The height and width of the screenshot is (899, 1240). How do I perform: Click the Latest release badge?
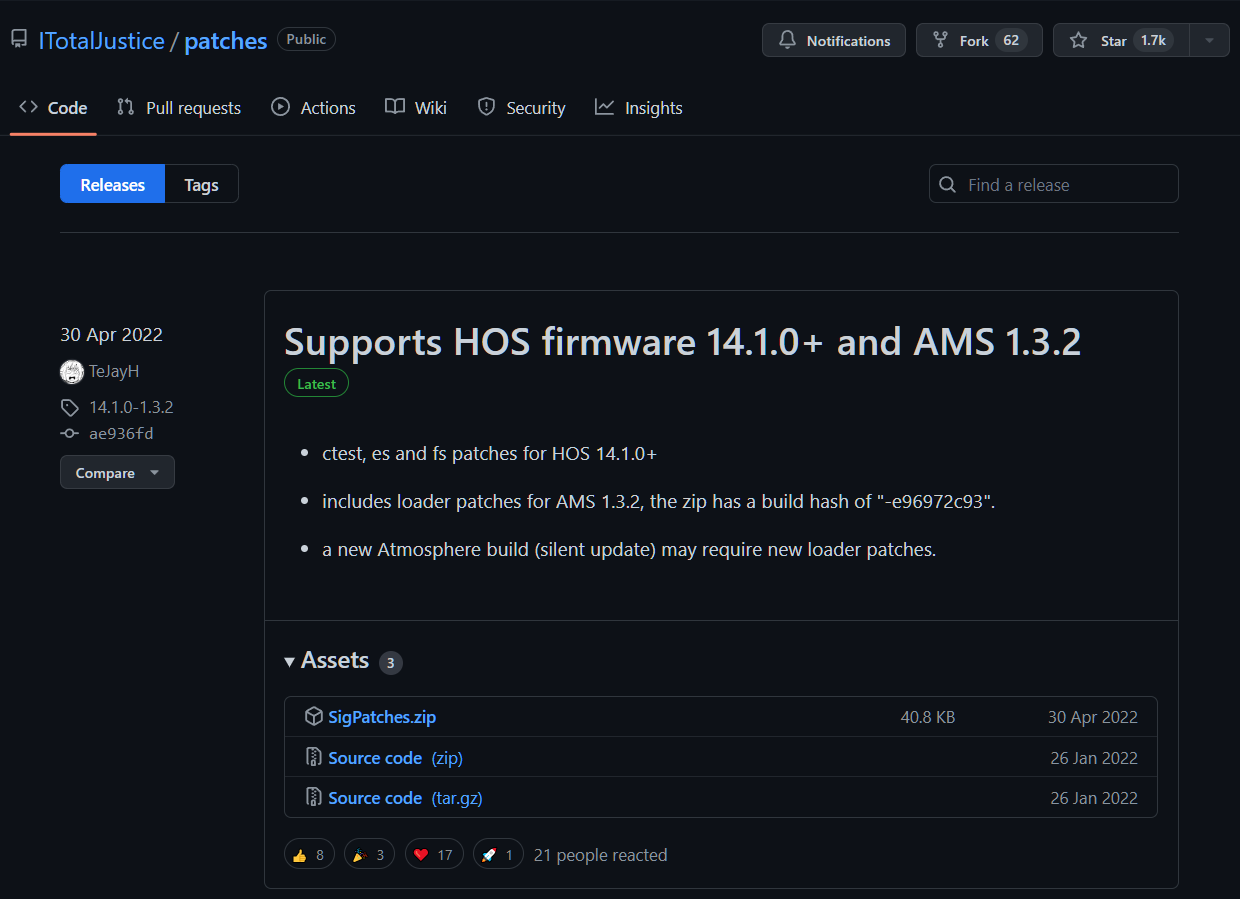(x=316, y=384)
